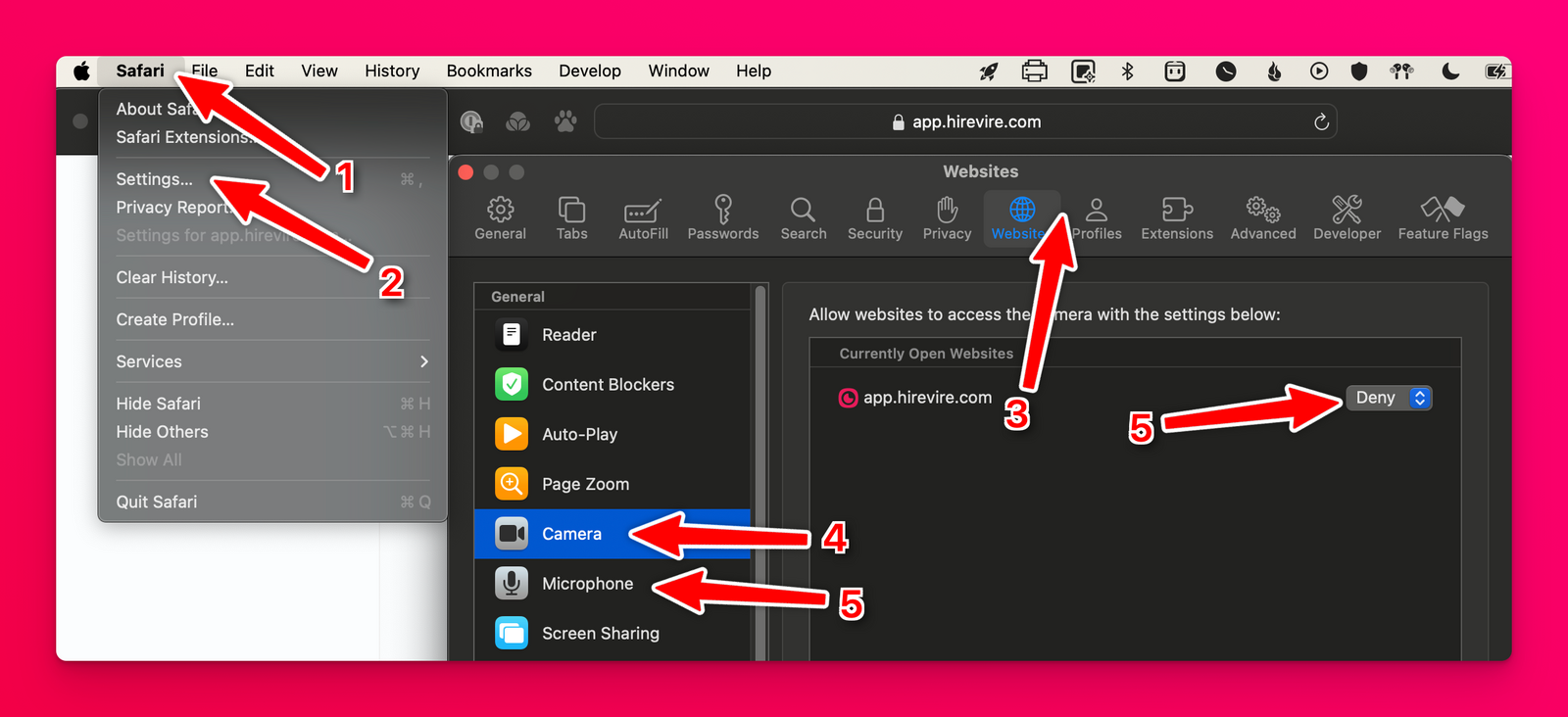Screen dimensions: 1568x717
Task: Select the Developer tools icon tab
Action: tap(1347, 217)
